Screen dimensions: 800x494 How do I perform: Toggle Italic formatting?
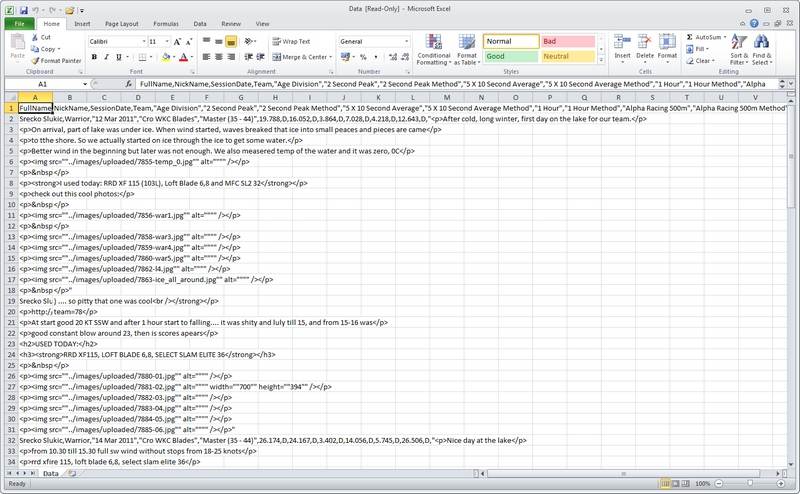(x=105, y=57)
